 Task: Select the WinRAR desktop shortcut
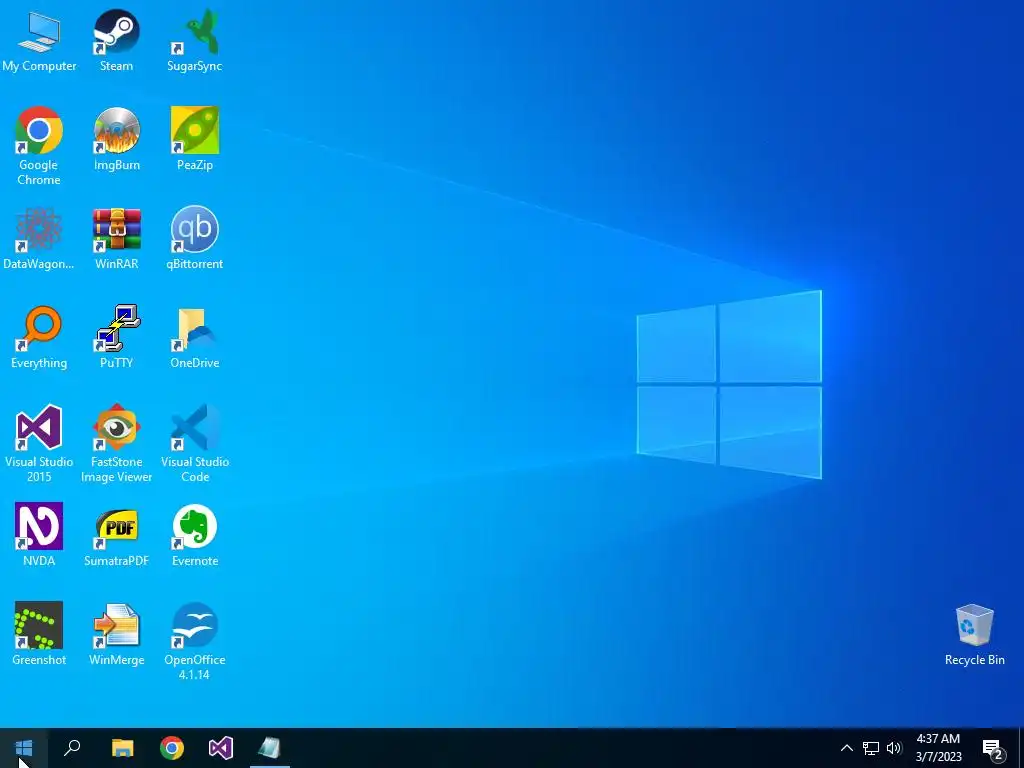(116, 238)
